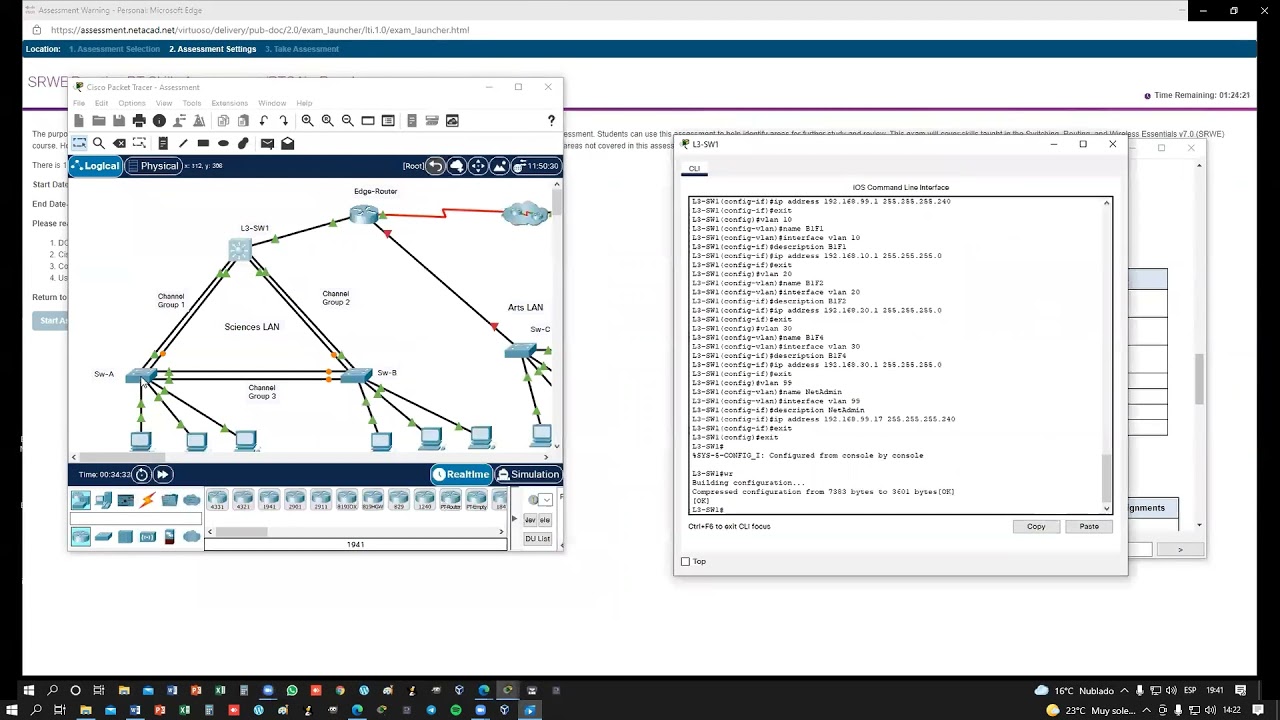Click the browser address bar URL
Viewport: 1280px width, 720px height.
pos(260,30)
